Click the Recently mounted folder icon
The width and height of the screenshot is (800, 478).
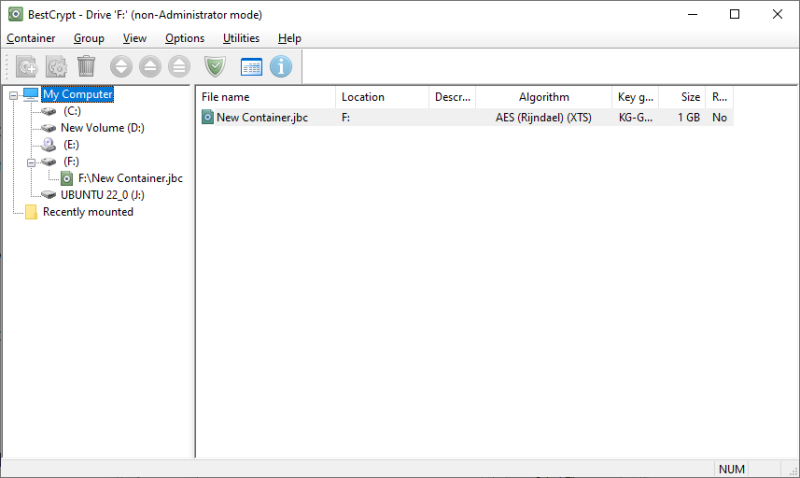[31, 212]
